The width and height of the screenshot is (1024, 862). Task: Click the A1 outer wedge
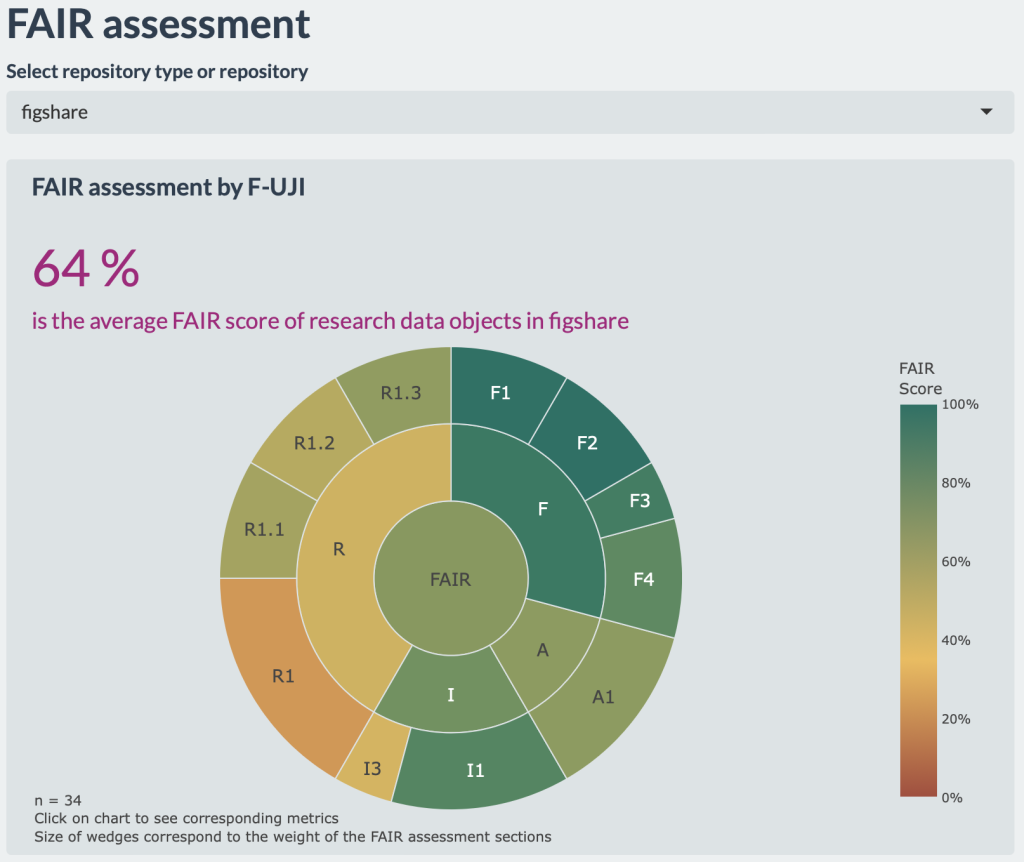[x=603, y=697]
